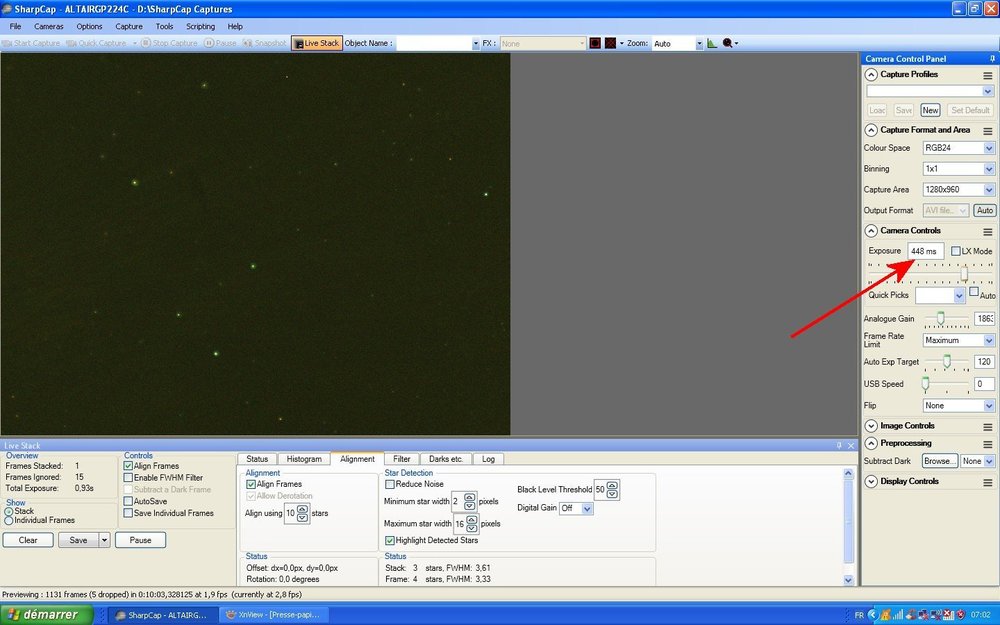This screenshot has width=1000, height=625.
Task: Open the Image Controls section menu icon
Action: tap(987, 427)
